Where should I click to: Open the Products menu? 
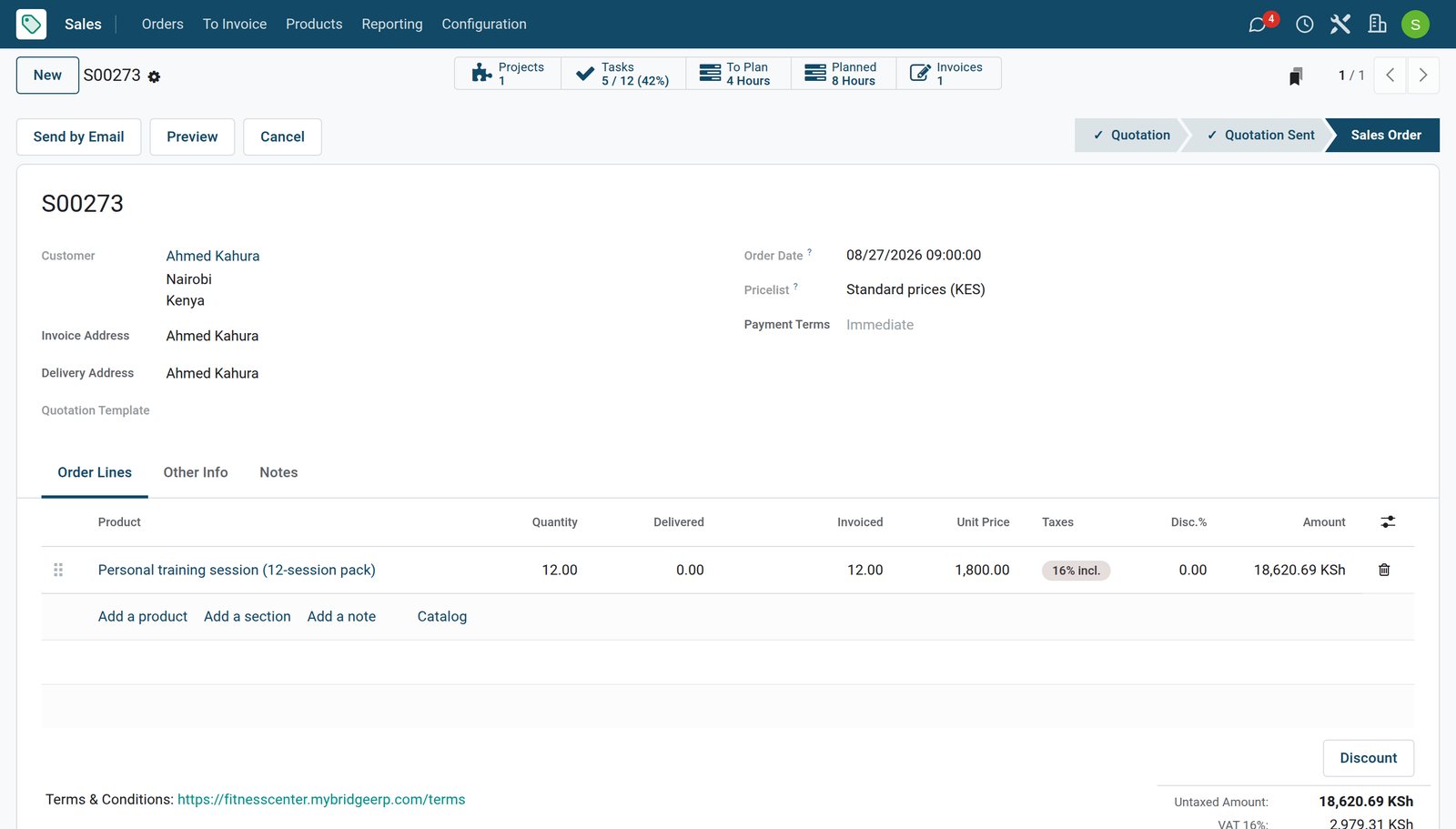tap(314, 24)
